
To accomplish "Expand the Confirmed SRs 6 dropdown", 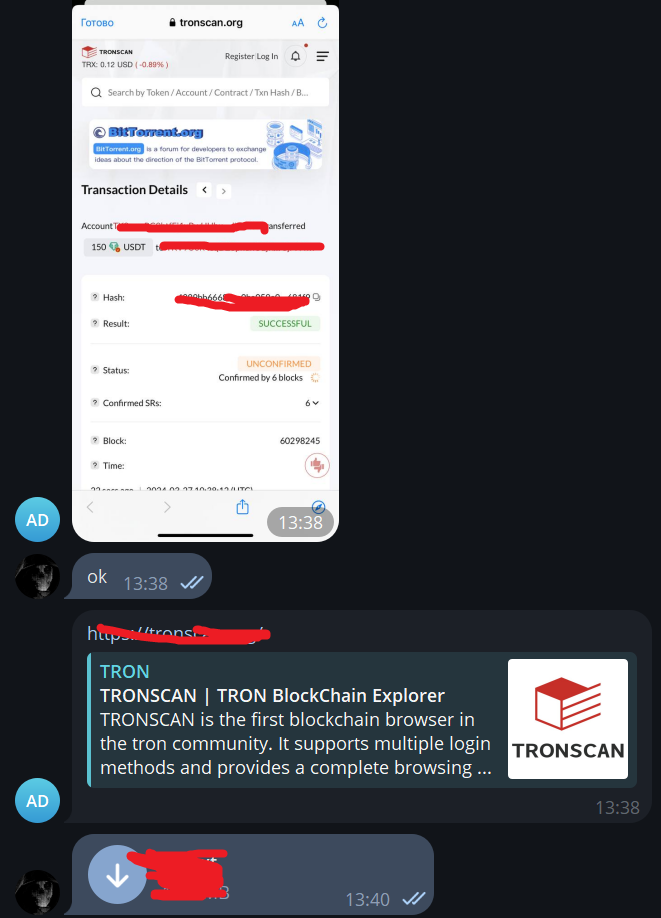I will point(312,403).
